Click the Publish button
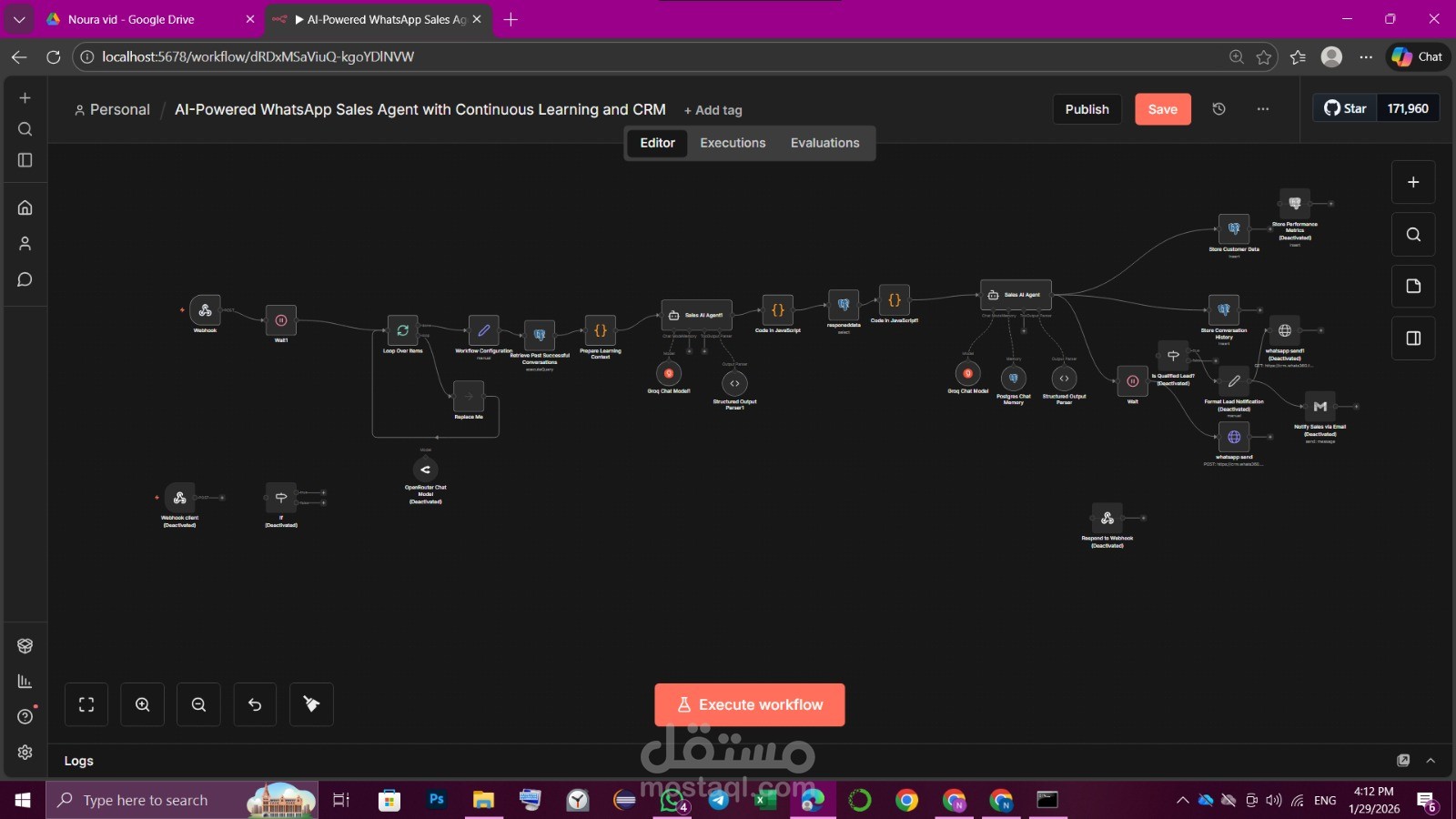 [x=1087, y=109]
